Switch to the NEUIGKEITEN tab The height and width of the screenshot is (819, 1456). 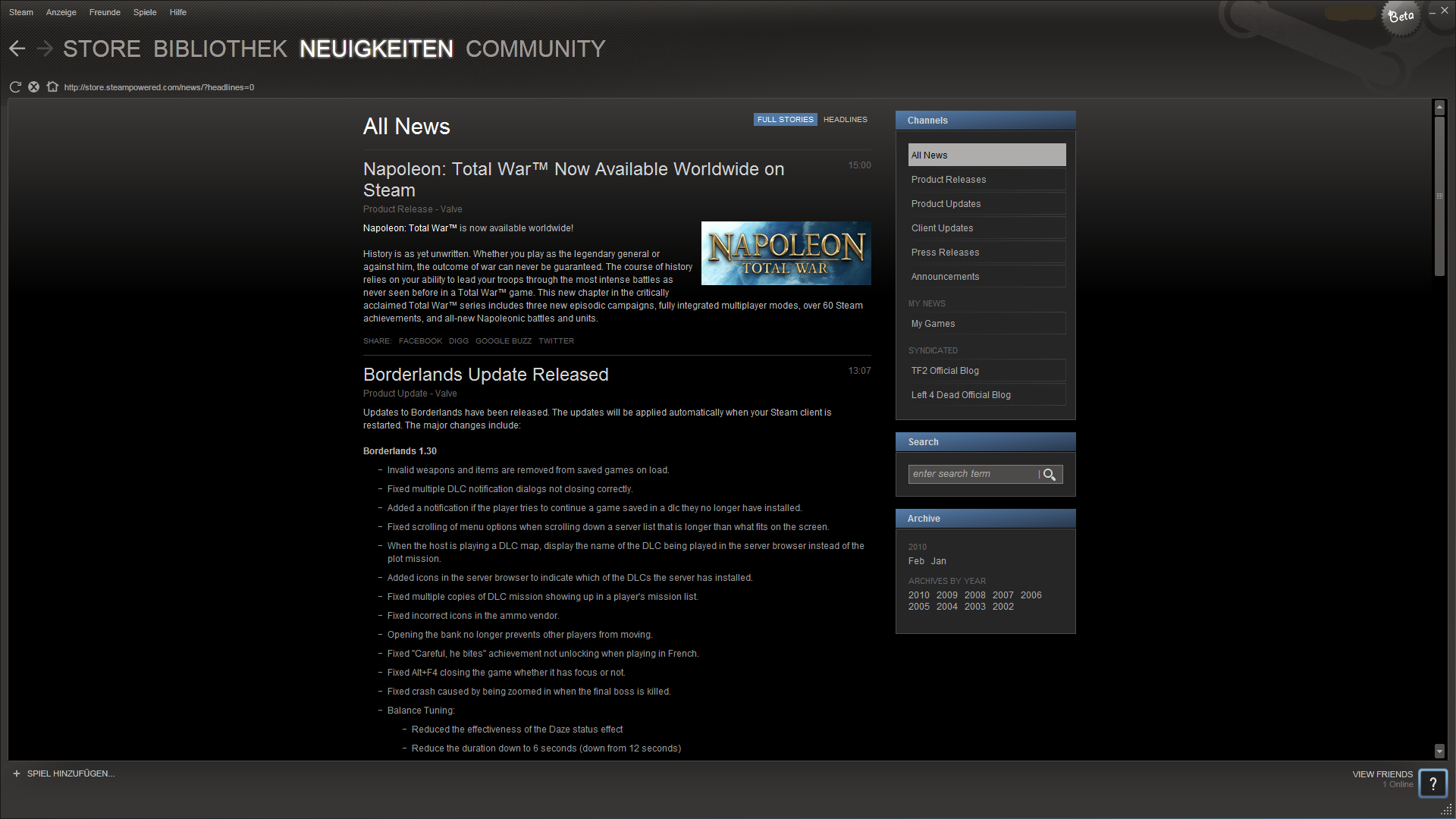(x=376, y=49)
